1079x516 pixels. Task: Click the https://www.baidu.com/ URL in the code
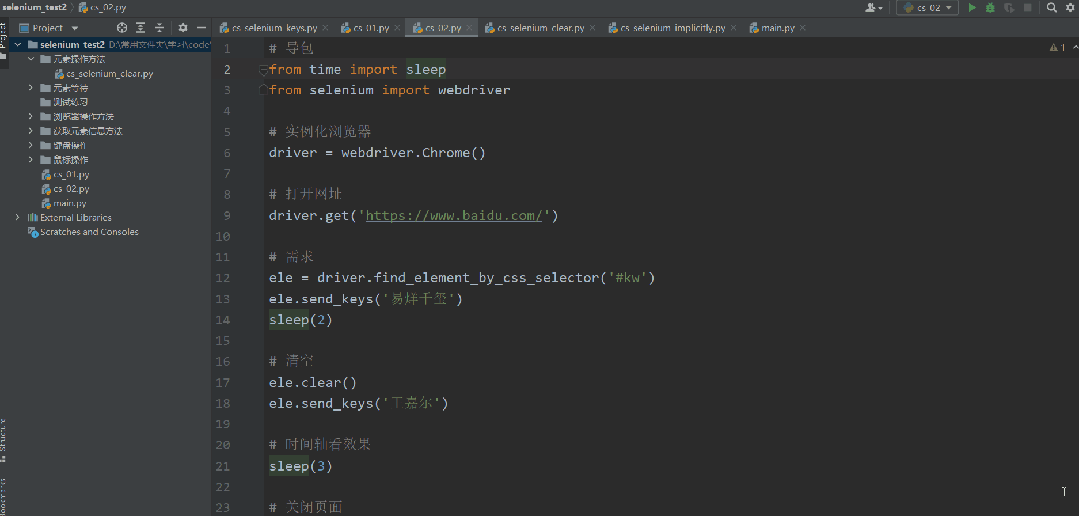[x=455, y=215]
